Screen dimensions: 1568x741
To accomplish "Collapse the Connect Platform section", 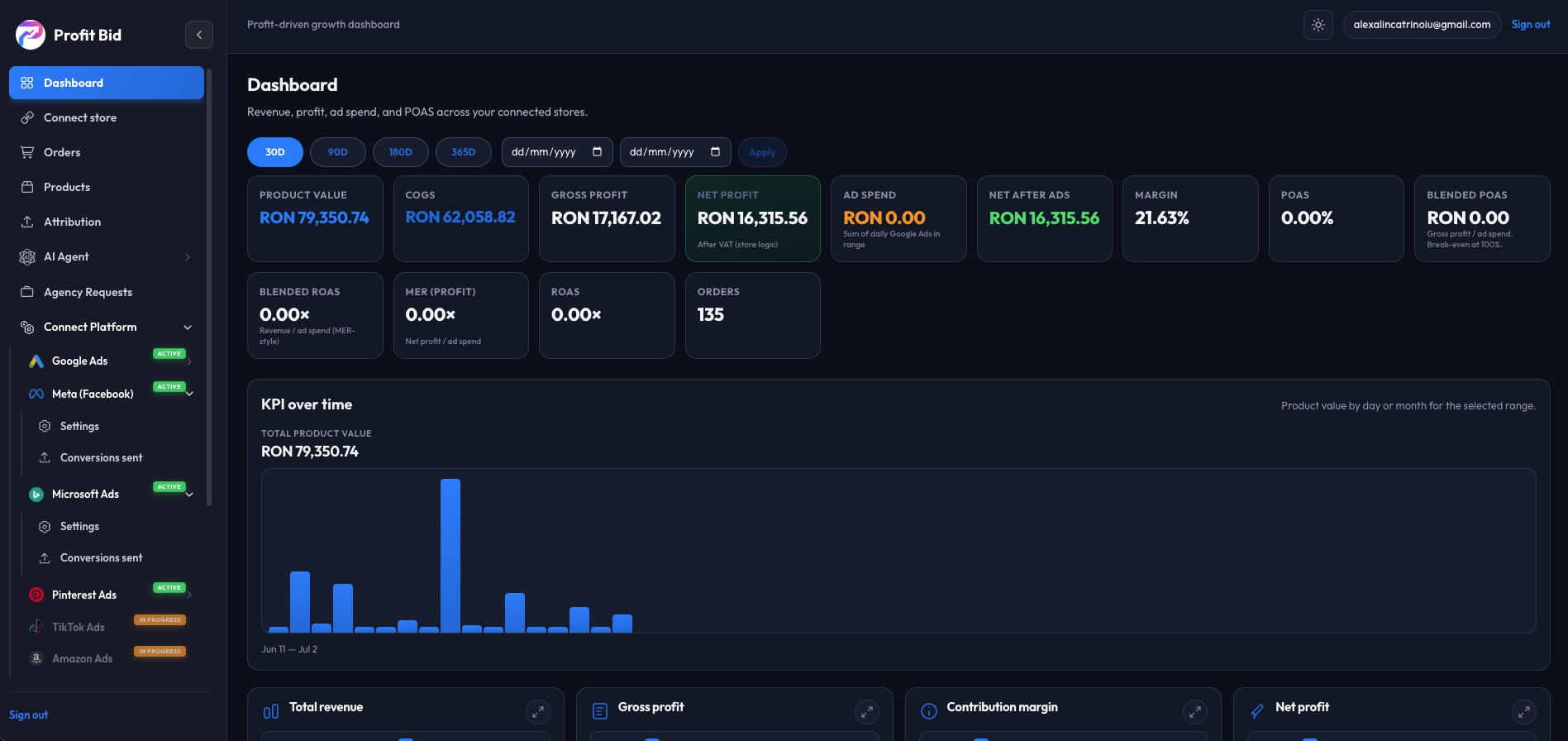I will pos(188,327).
